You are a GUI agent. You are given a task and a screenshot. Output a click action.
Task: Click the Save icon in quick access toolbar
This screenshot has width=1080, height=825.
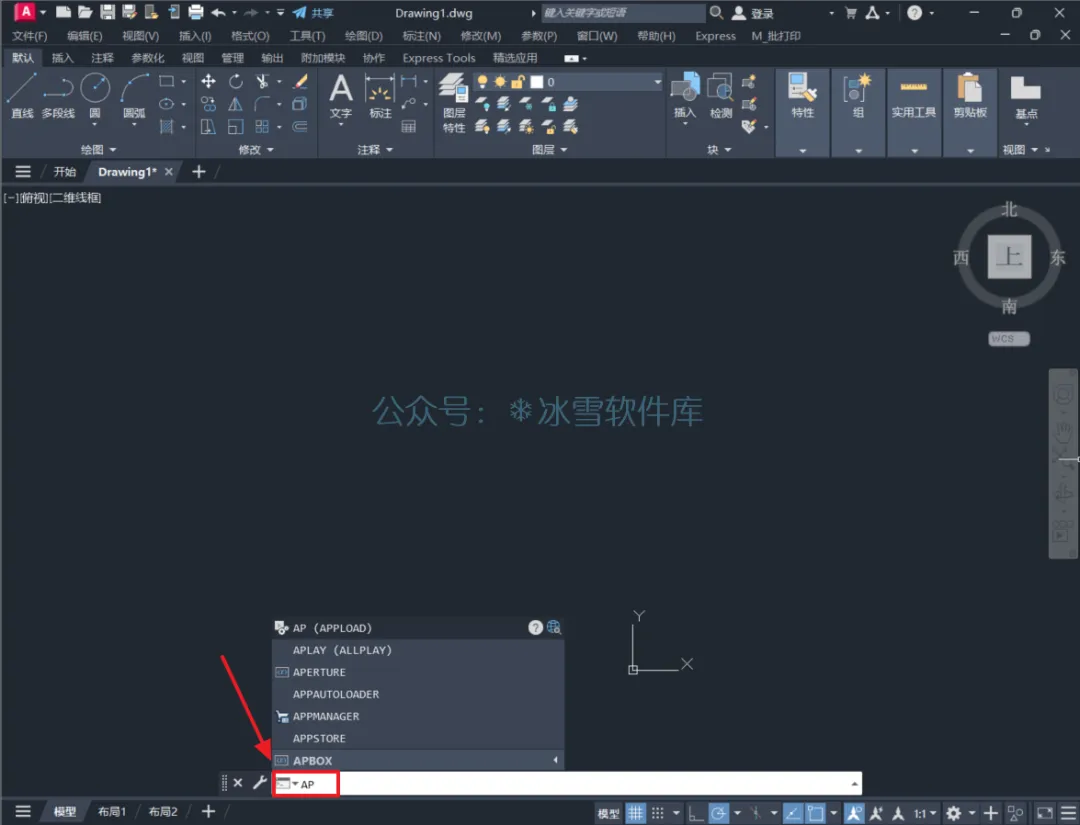pyautogui.click(x=107, y=12)
